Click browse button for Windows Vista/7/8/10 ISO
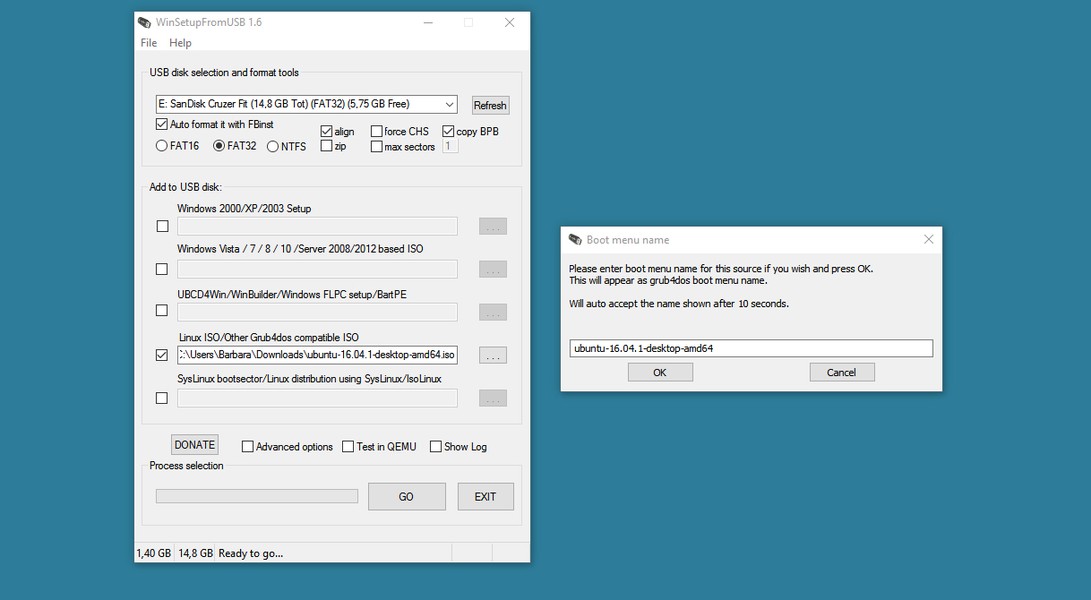Image resolution: width=1091 pixels, height=600 pixels. (493, 269)
